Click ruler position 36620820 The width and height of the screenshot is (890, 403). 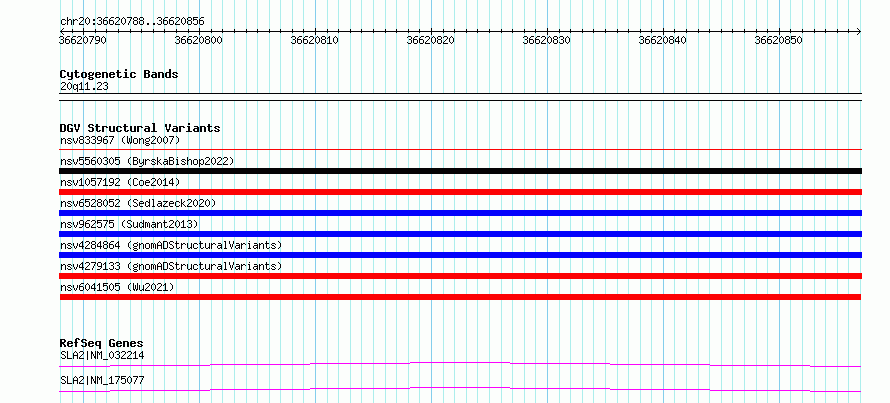431,40
